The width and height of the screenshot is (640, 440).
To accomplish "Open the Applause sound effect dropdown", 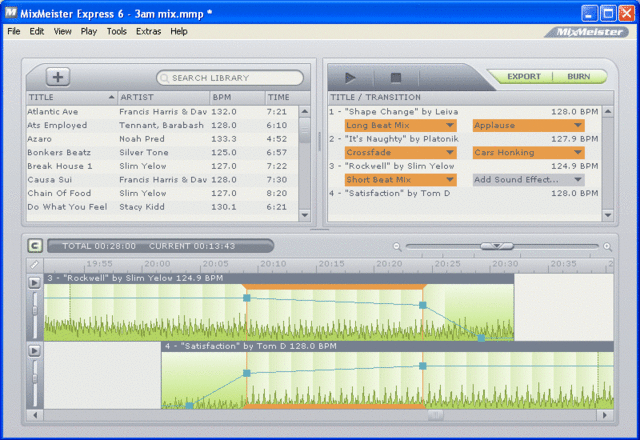I will tap(529, 125).
